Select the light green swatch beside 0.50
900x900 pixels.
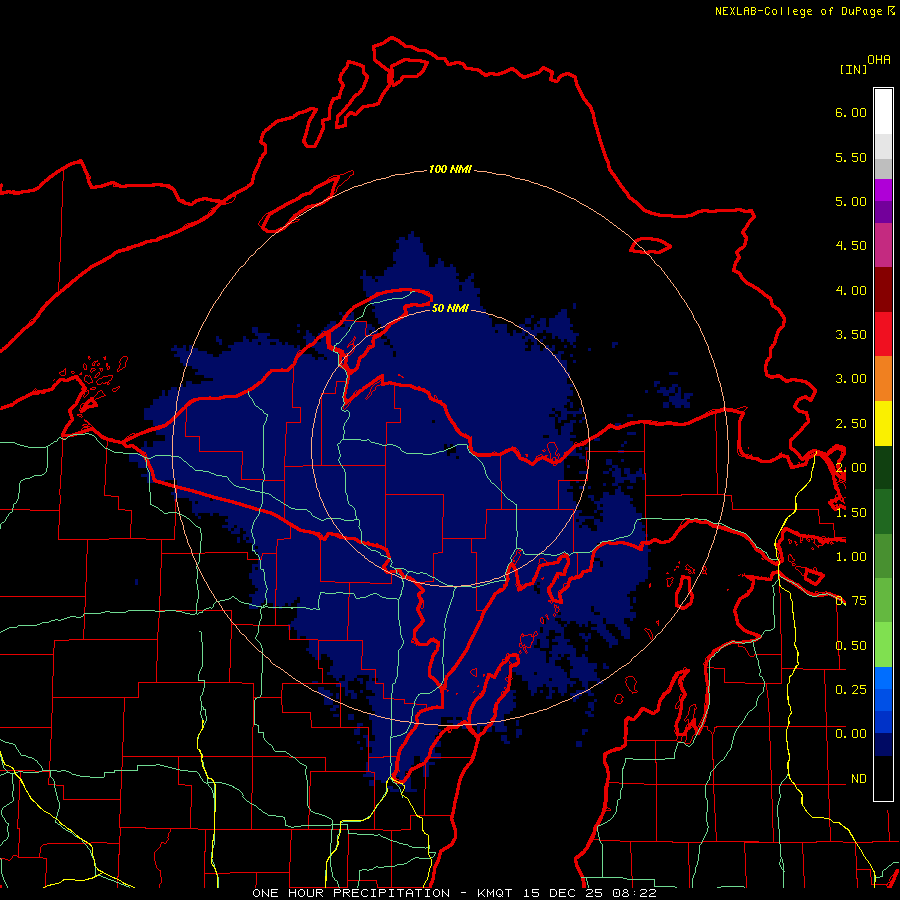pyautogui.click(x=883, y=645)
